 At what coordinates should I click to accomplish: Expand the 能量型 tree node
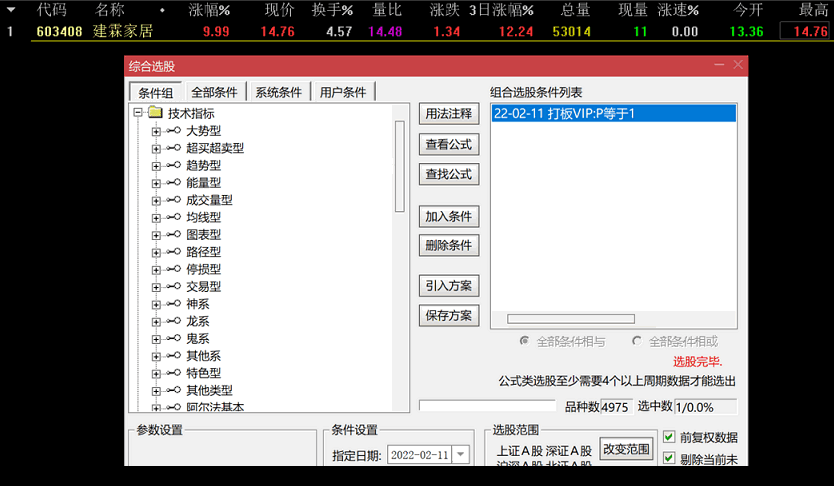[156, 183]
